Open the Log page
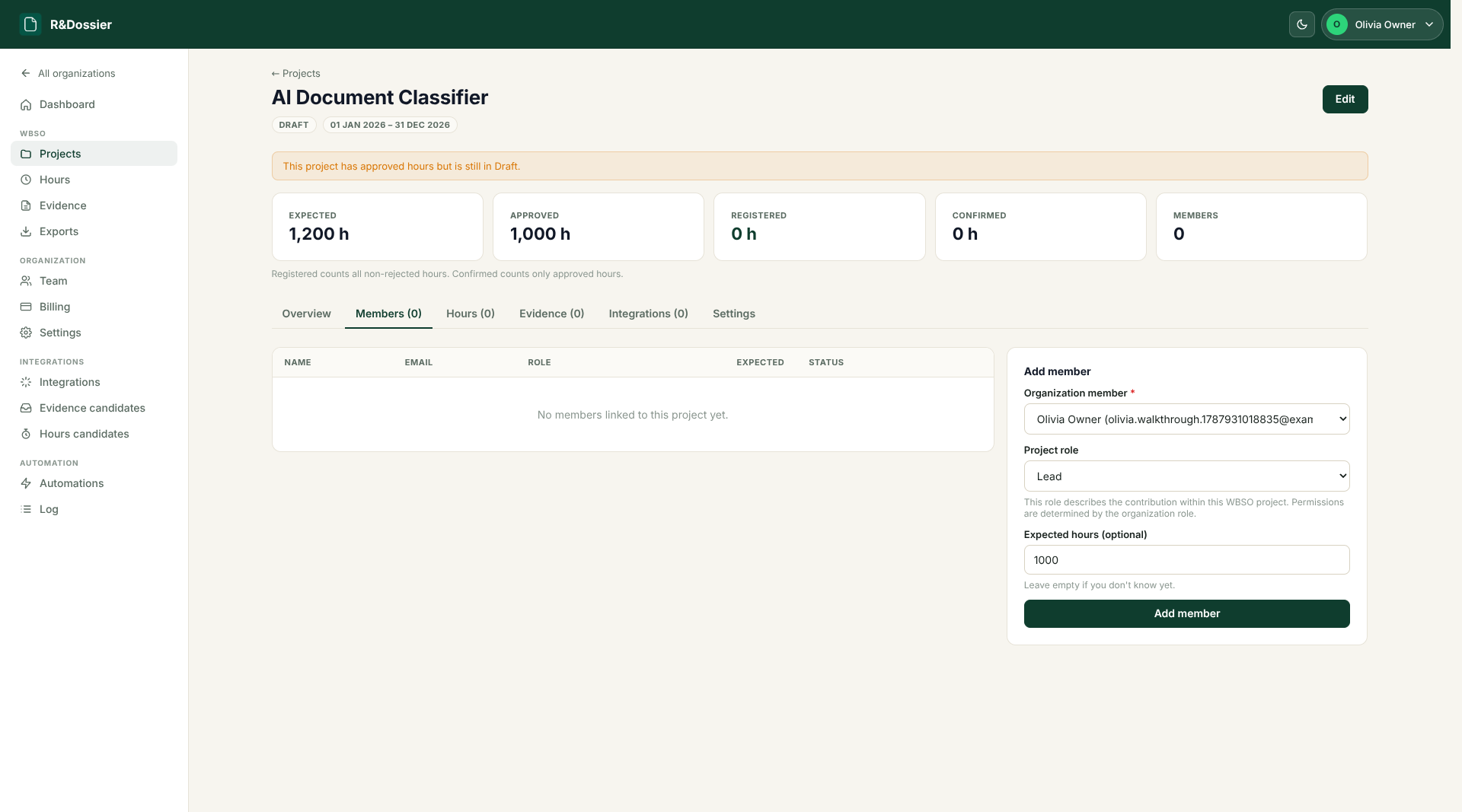Image resolution: width=1462 pixels, height=812 pixels. point(94,509)
